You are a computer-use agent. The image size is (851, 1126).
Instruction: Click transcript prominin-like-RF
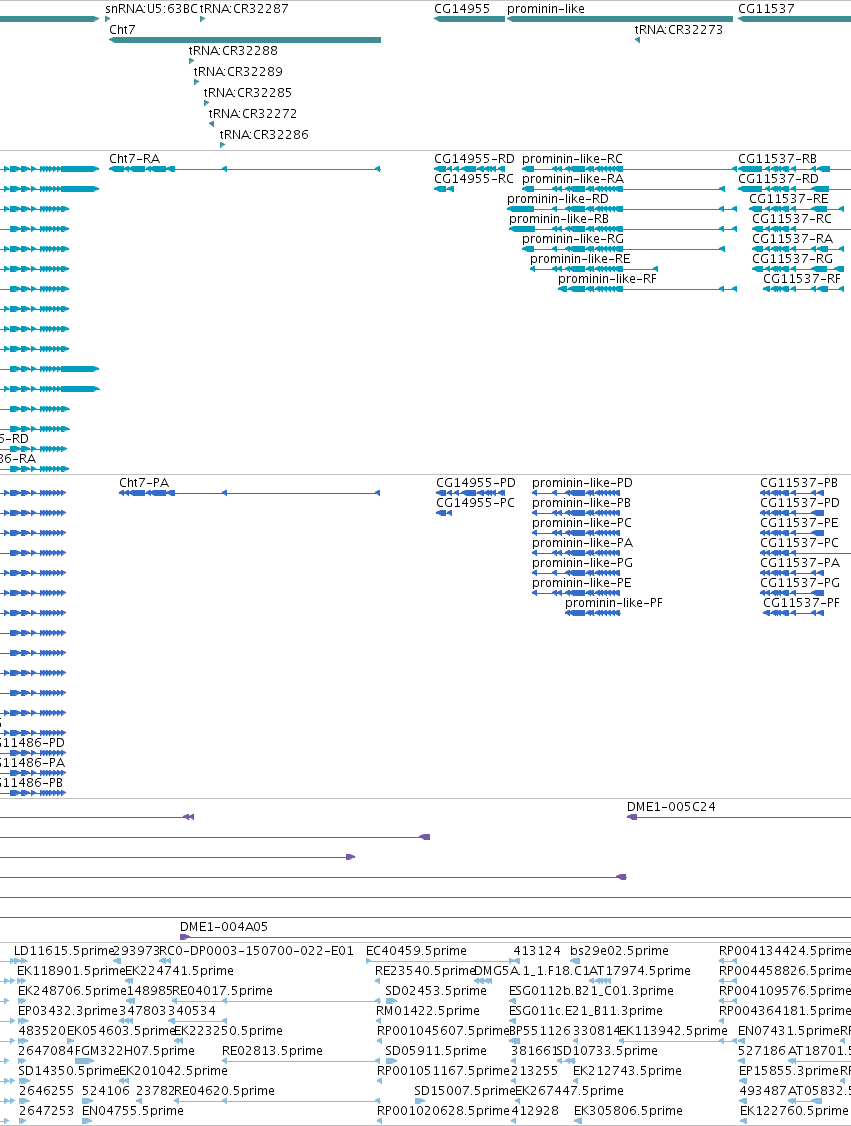(608, 279)
